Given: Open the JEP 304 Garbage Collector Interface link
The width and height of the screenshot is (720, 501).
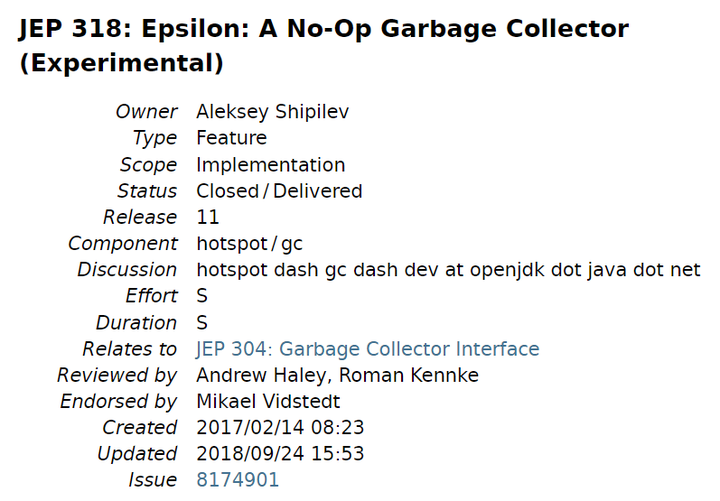Looking at the screenshot, I should pos(367,349).
